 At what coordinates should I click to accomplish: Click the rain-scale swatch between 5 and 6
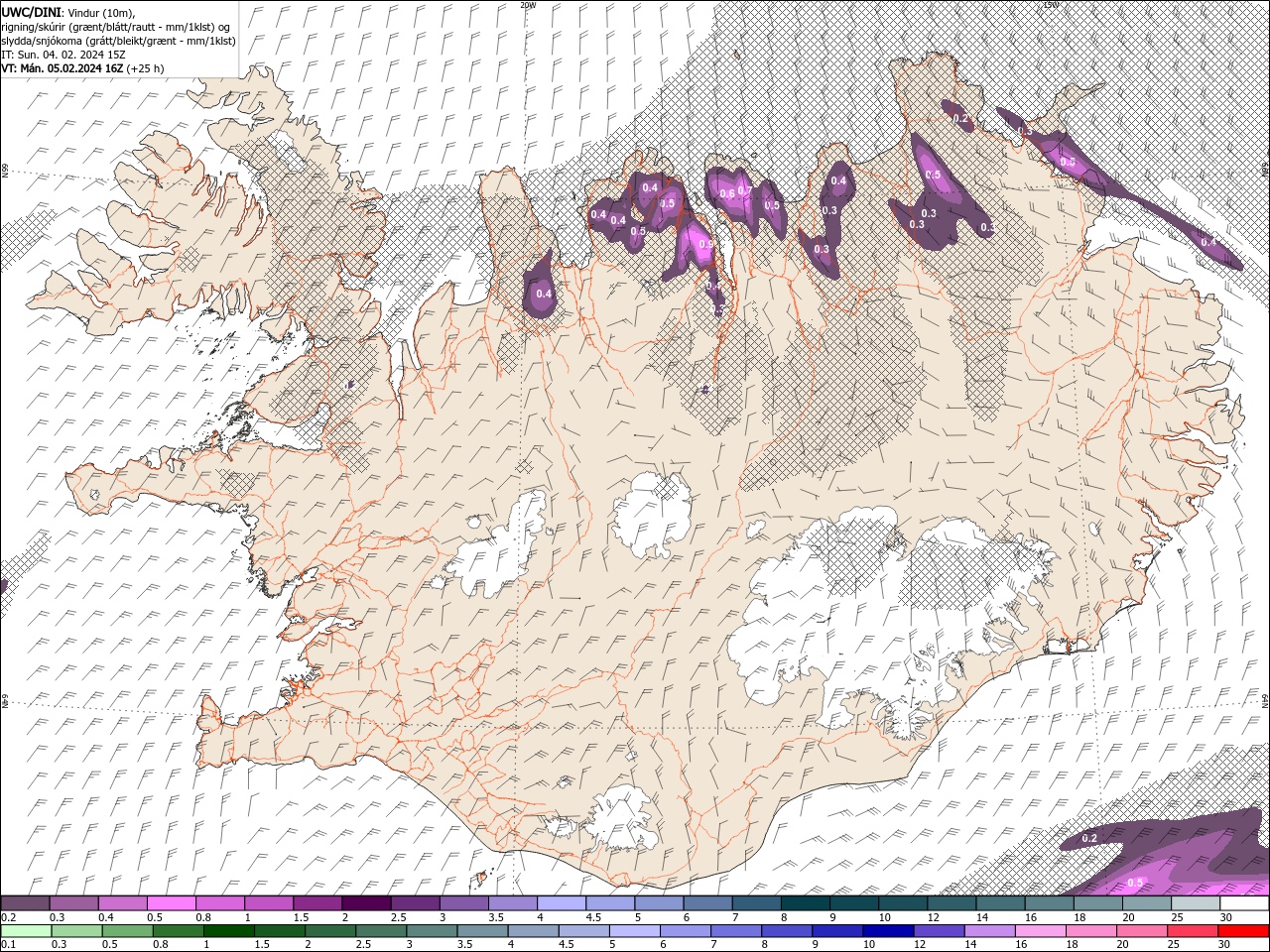635,931
